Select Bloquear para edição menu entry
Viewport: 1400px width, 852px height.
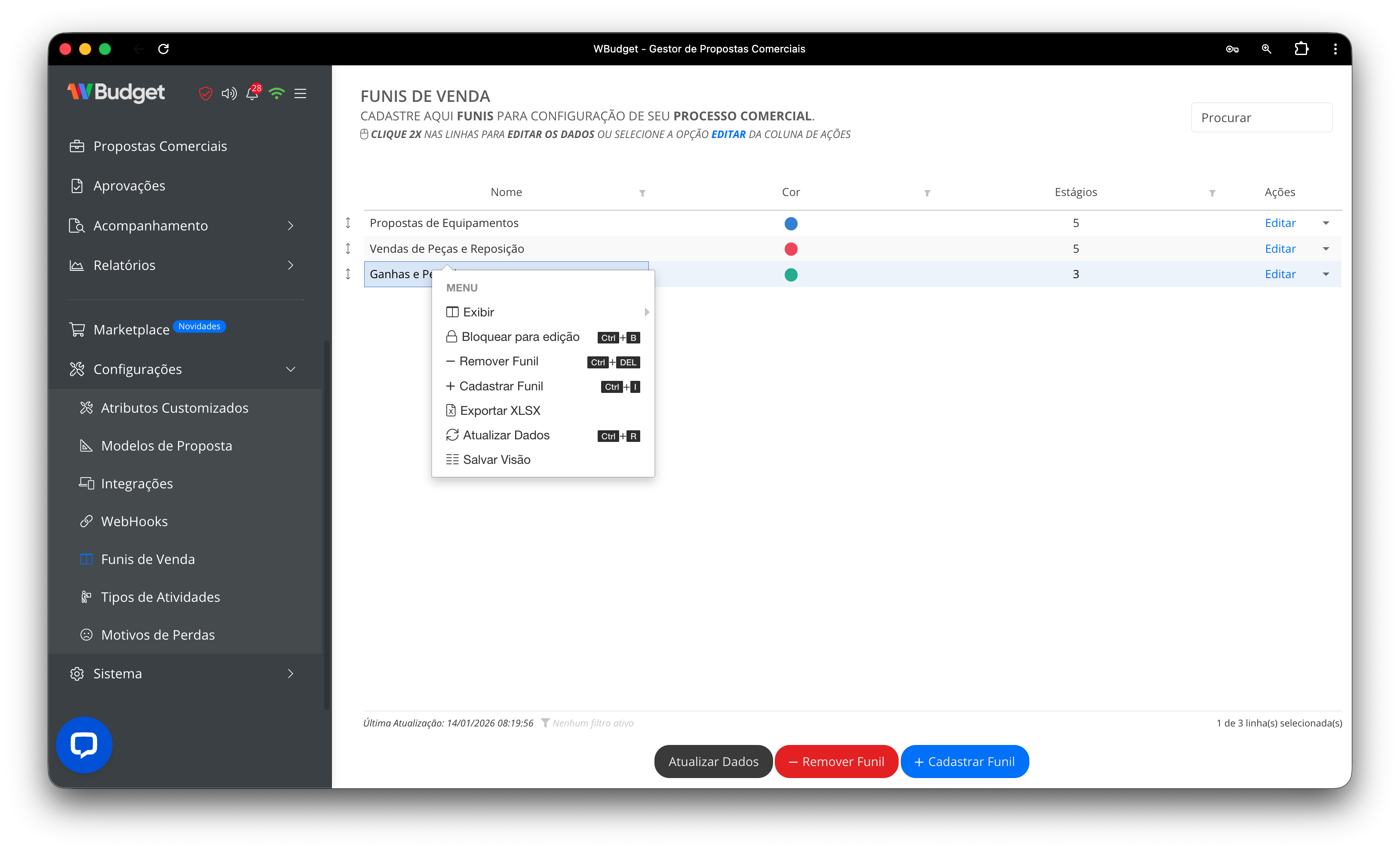click(520, 337)
